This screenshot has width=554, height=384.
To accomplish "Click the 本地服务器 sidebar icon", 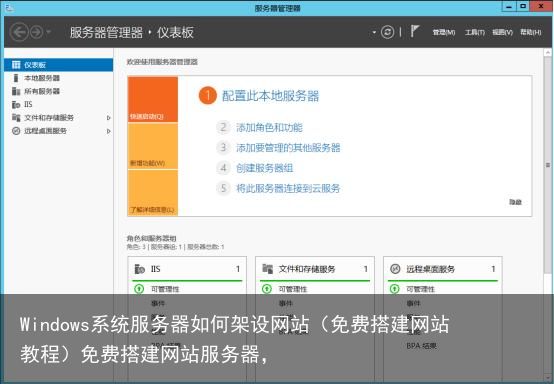I will [x=16, y=78].
